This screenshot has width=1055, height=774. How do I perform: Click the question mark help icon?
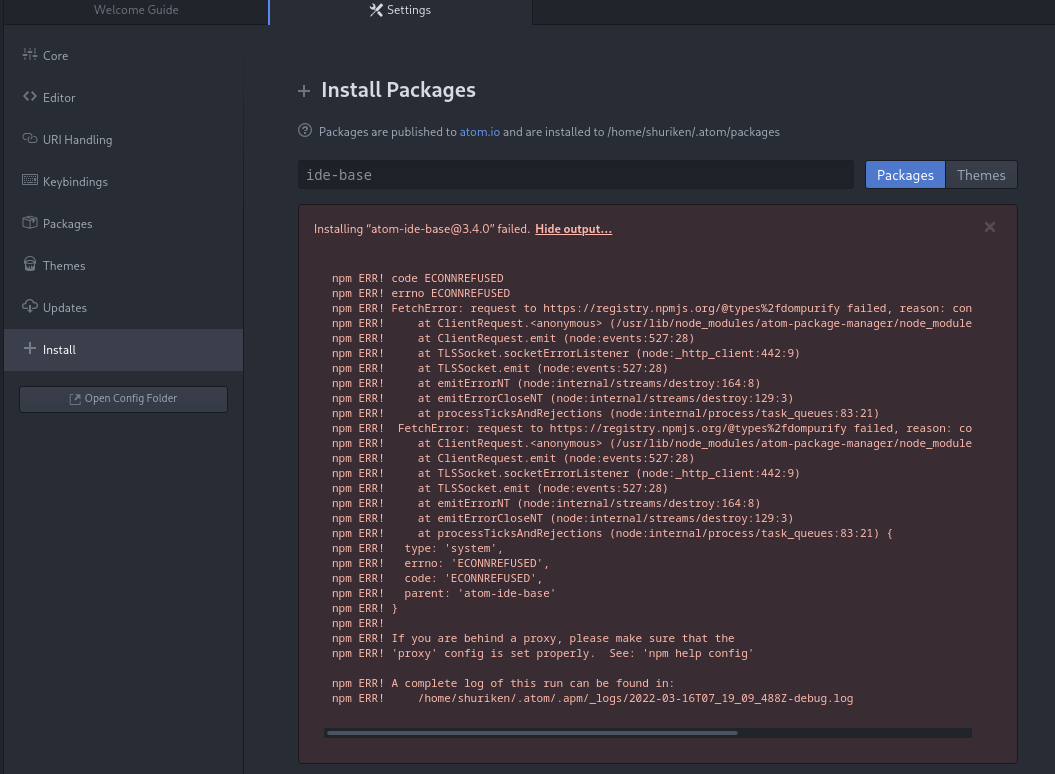305,131
